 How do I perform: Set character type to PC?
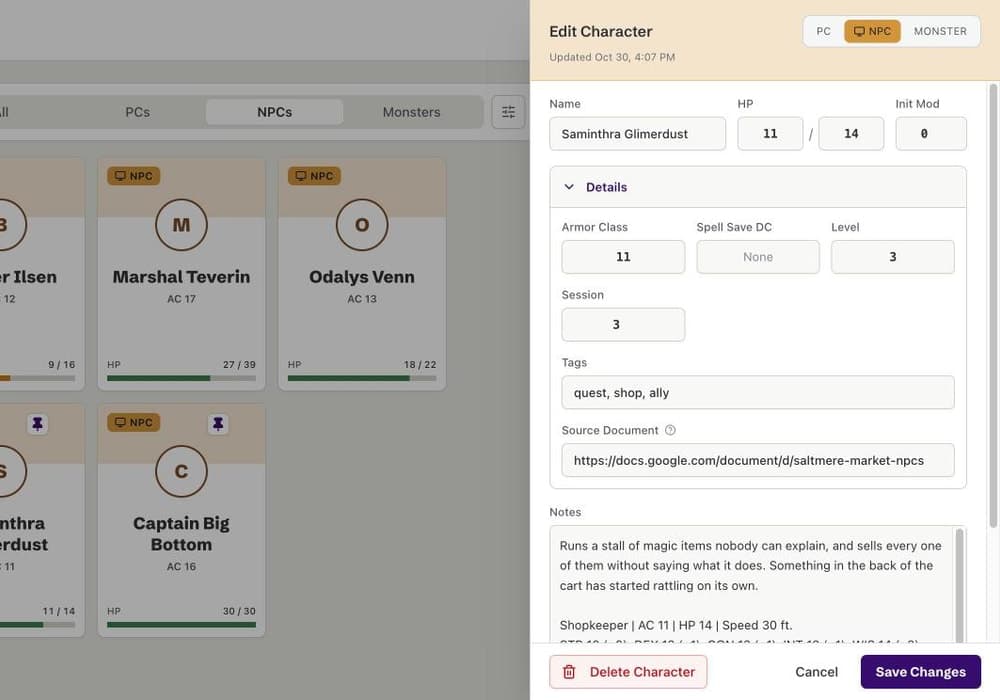click(823, 31)
